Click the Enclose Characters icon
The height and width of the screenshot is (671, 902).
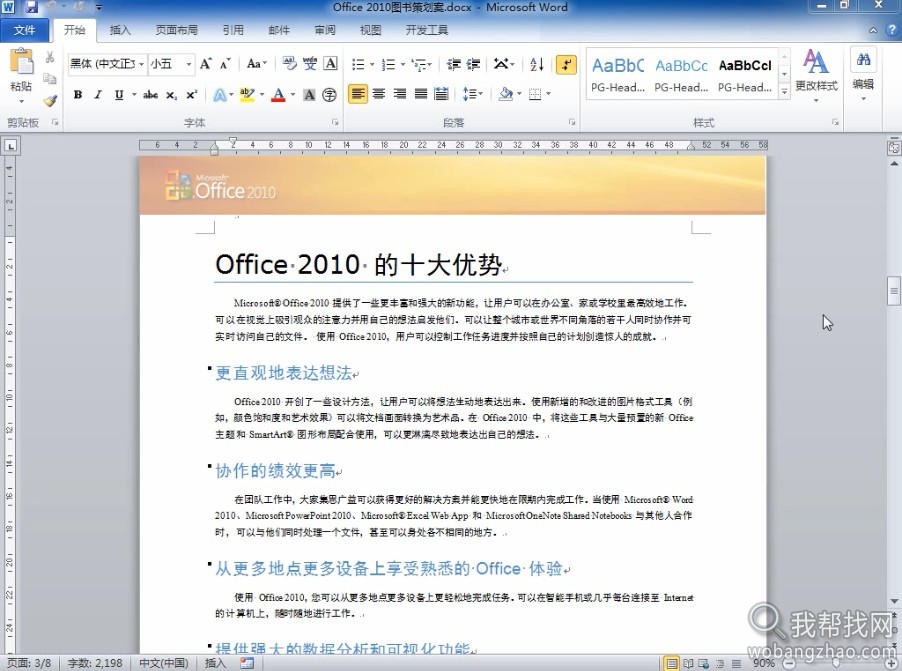[x=330, y=95]
